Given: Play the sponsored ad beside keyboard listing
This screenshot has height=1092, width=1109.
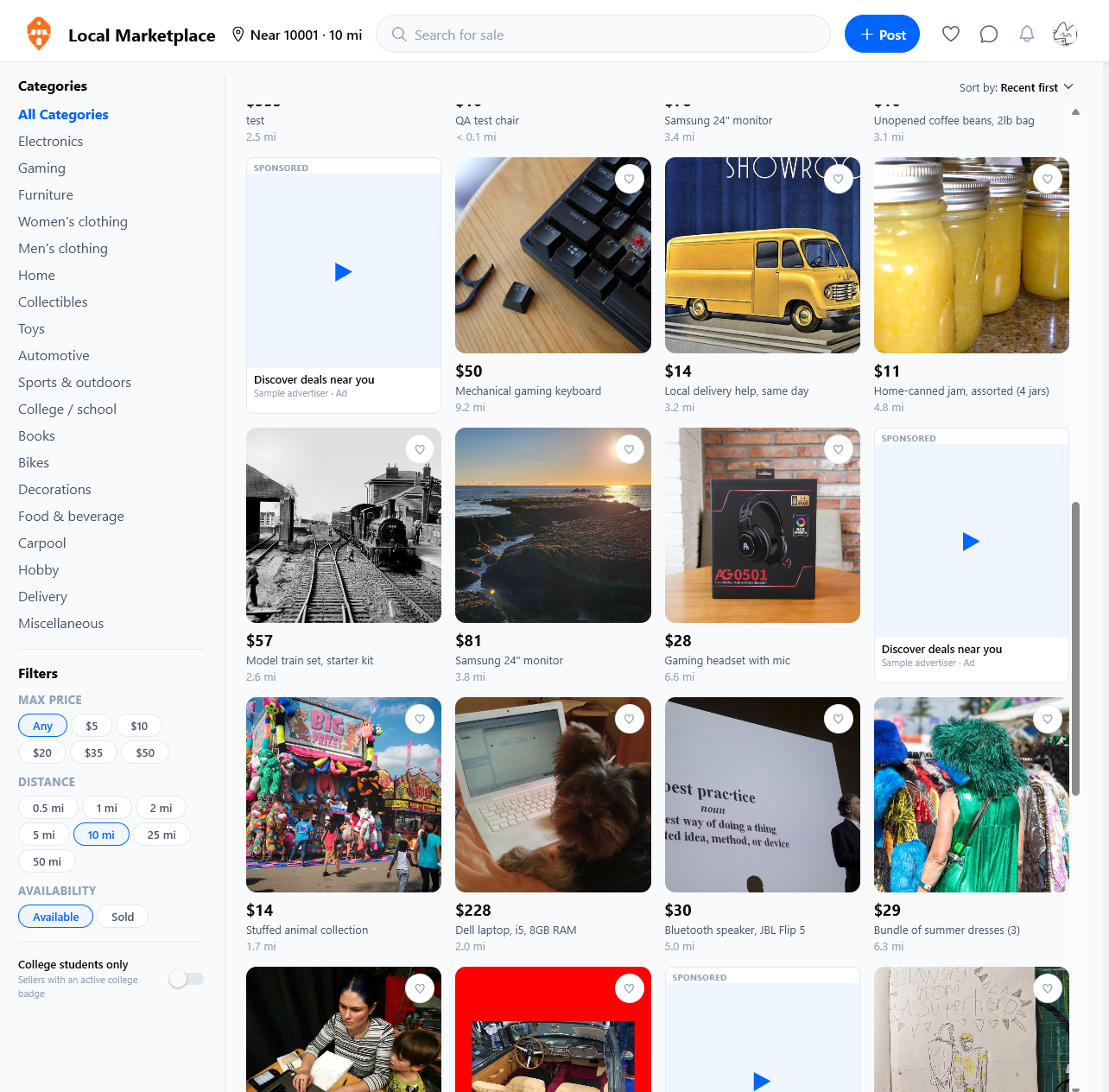Looking at the screenshot, I should point(343,272).
